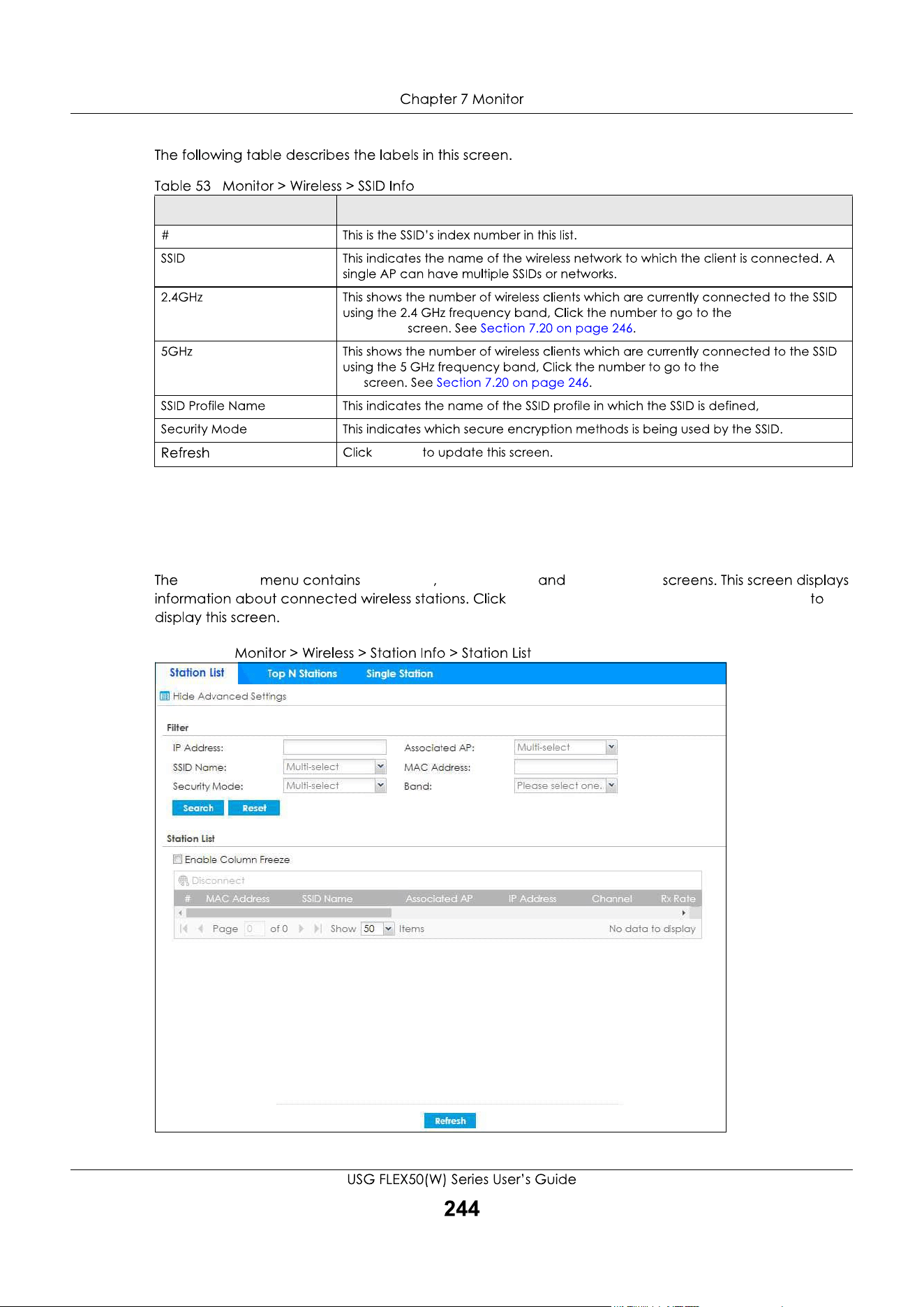Click the Hide Advanced Settings icon
Image resolution: width=924 pixels, height=1307 pixels.
pyautogui.click(x=165, y=696)
